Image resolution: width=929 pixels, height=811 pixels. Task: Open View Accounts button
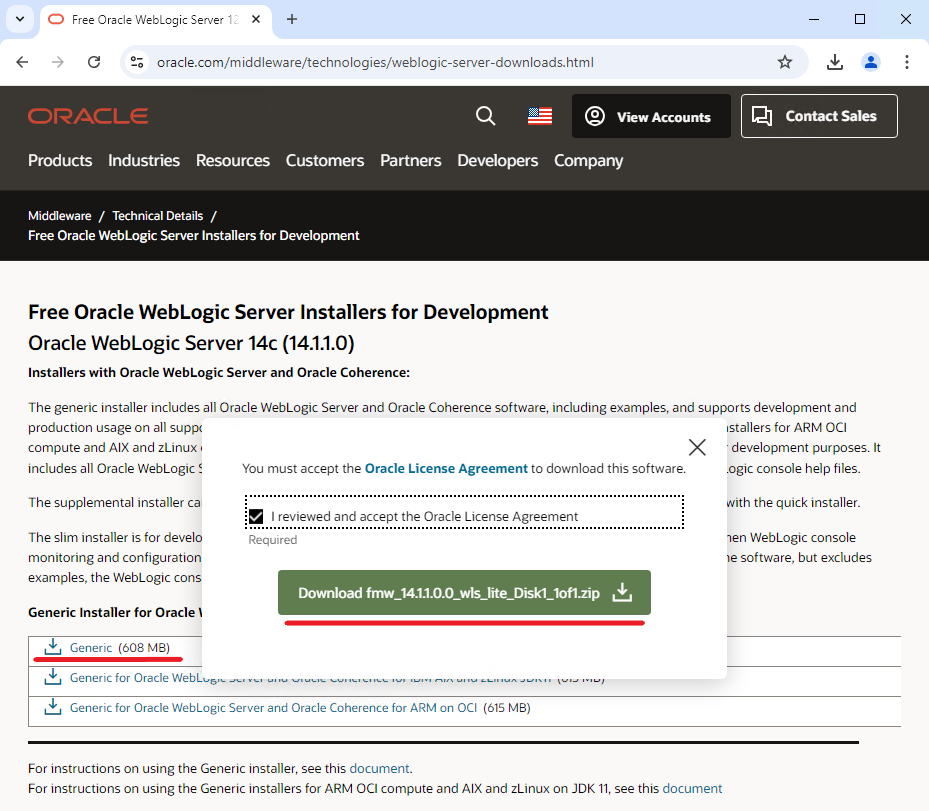651,116
